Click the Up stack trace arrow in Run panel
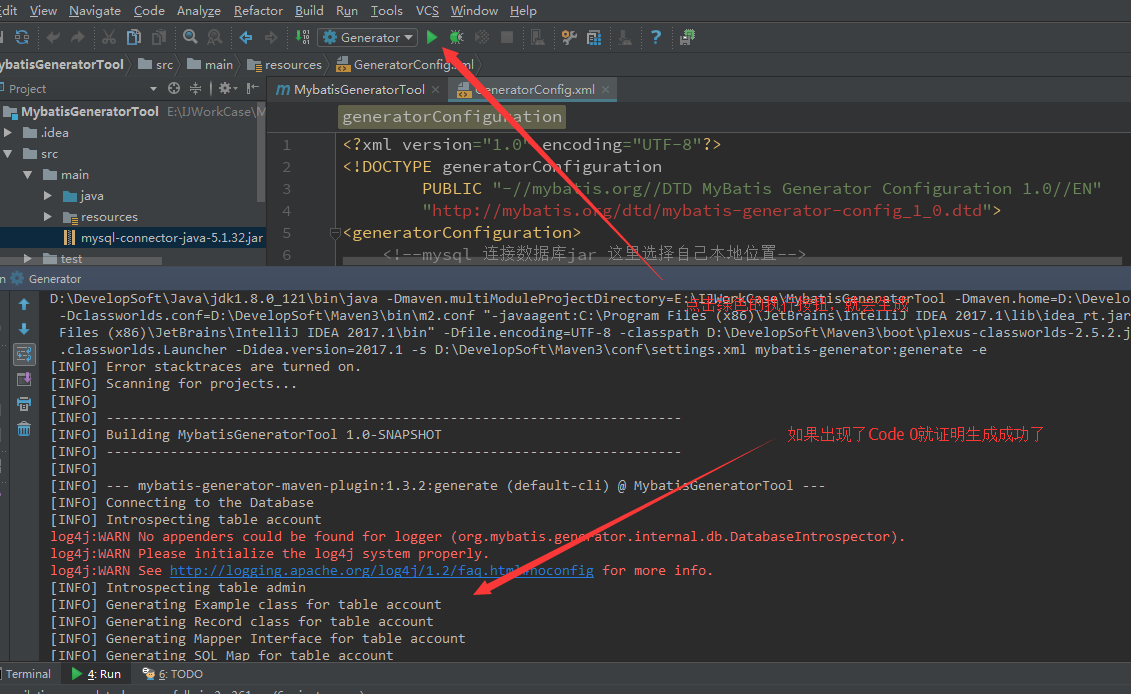Viewport: 1131px width, 694px height. [24, 304]
